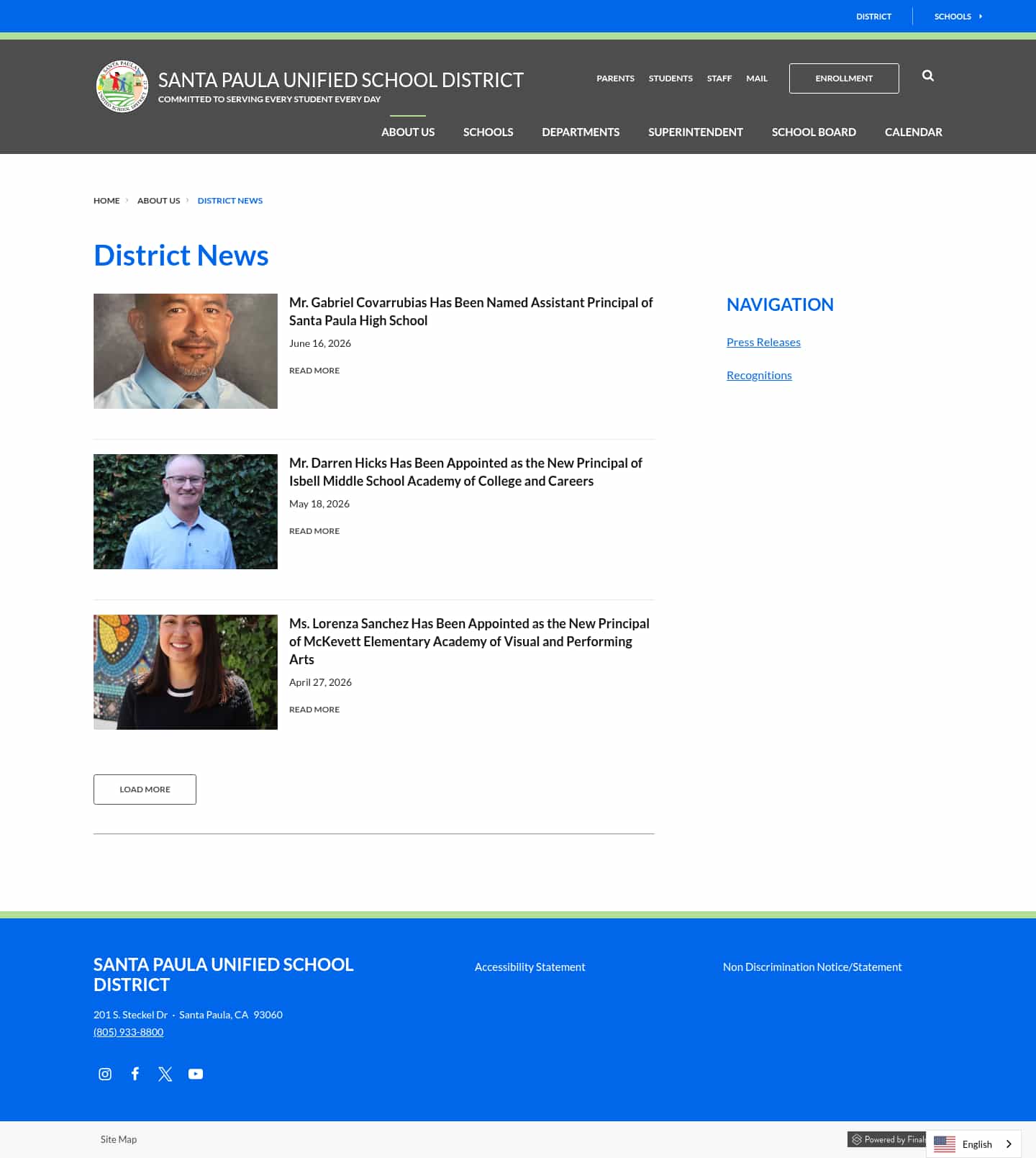This screenshot has width=1036, height=1158.
Task: Open the Accessibility Statement footer link
Action: (530, 967)
